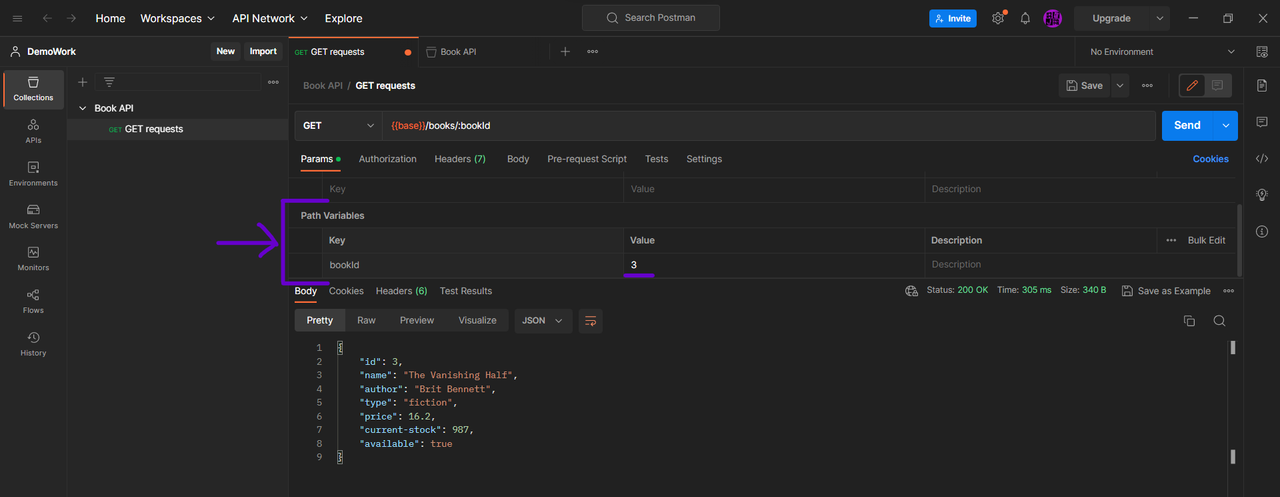1280x497 pixels.
Task: Open the settings gear icon
Action: (x=997, y=18)
